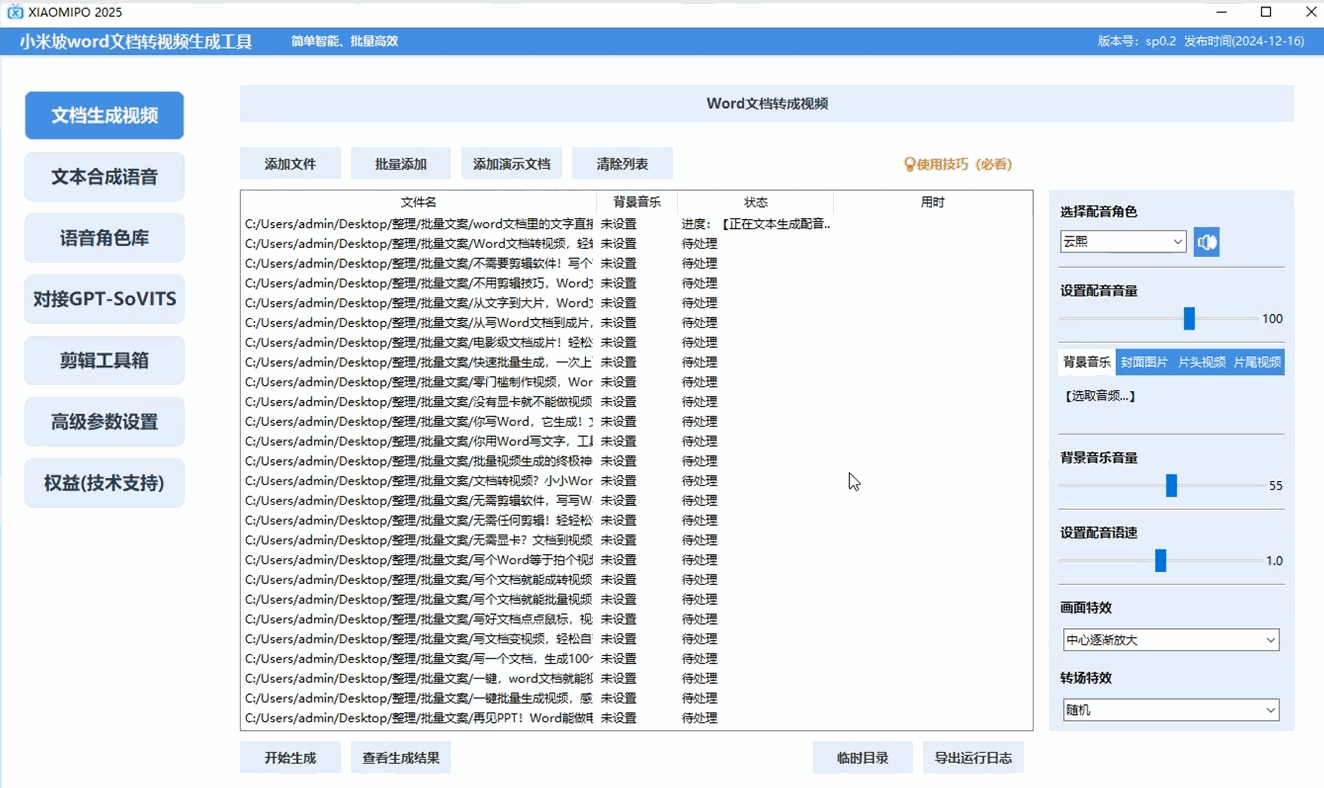Adjust the 设置配音语速 slider handle

pos(1160,560)
